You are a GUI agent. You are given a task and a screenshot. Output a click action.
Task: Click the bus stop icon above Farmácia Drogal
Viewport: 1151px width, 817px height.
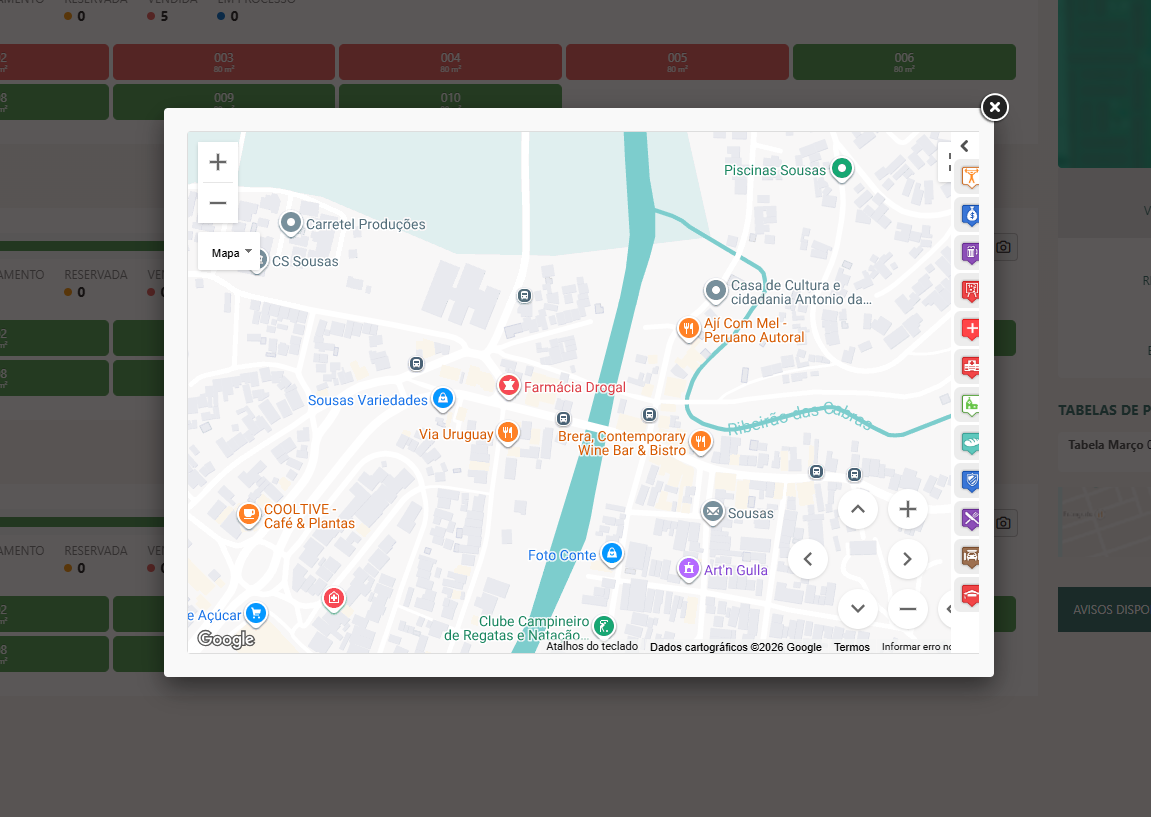click(x=524, y=296)
